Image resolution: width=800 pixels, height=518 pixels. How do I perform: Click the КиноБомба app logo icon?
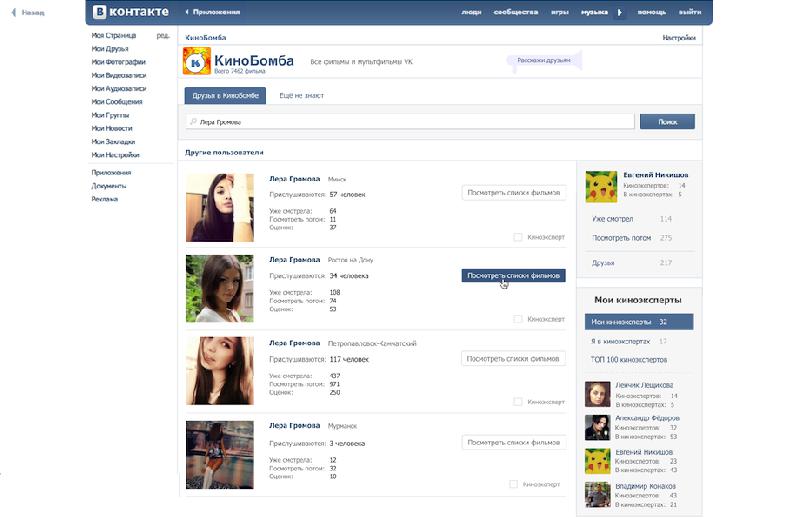pos(197,61)
